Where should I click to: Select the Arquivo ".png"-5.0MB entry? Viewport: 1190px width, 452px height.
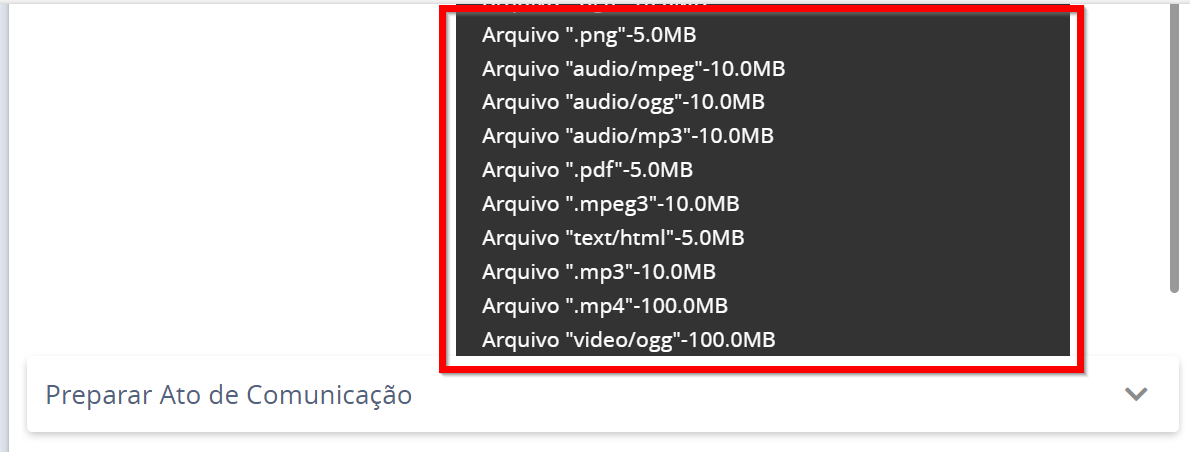click(x=589, y=35)
